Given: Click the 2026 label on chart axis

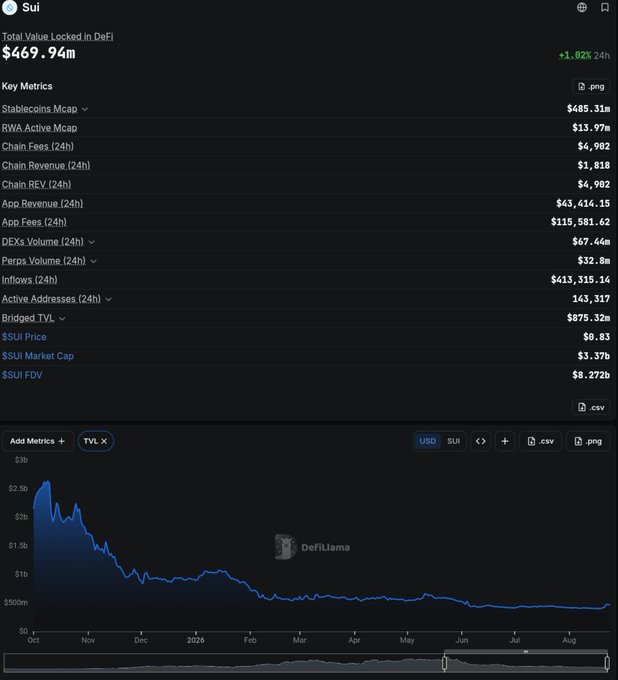Looking at the screenshot, I should 196,640.
